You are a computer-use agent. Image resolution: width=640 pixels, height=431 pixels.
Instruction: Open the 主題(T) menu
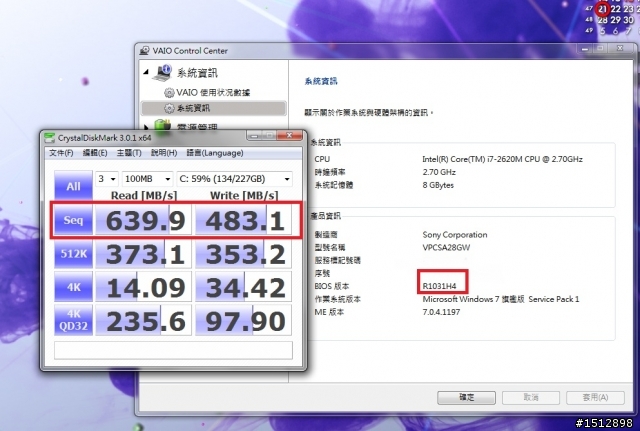(129, 153)
